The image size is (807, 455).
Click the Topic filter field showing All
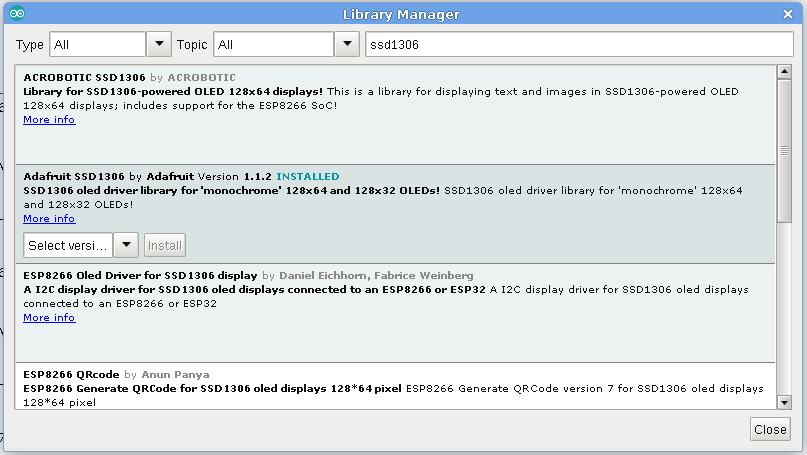(273, 45)
